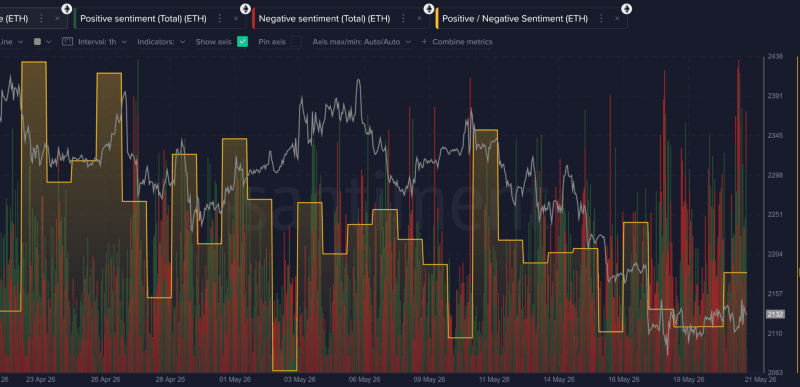800x387 pixels.
Task: Click Ethereum logo badge on Positive / Negative Sentiment chip
Action: 627,9
